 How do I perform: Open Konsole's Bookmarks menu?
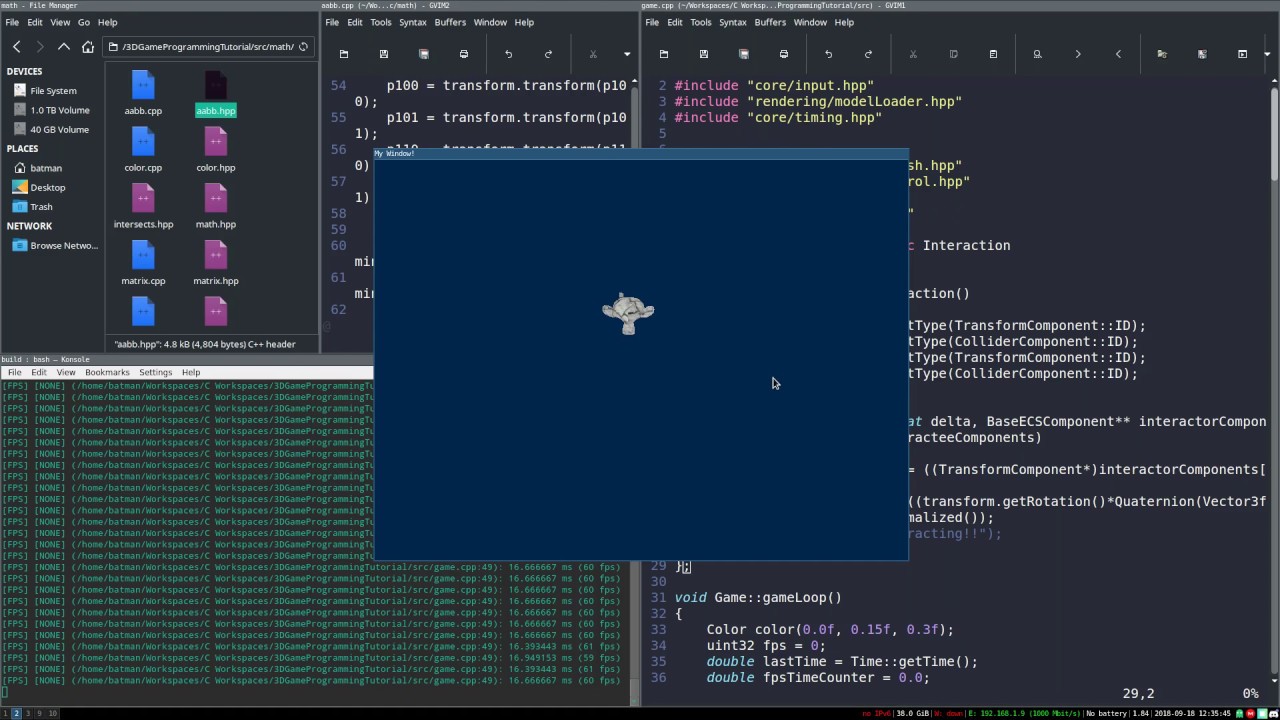[x=107, y=372]
